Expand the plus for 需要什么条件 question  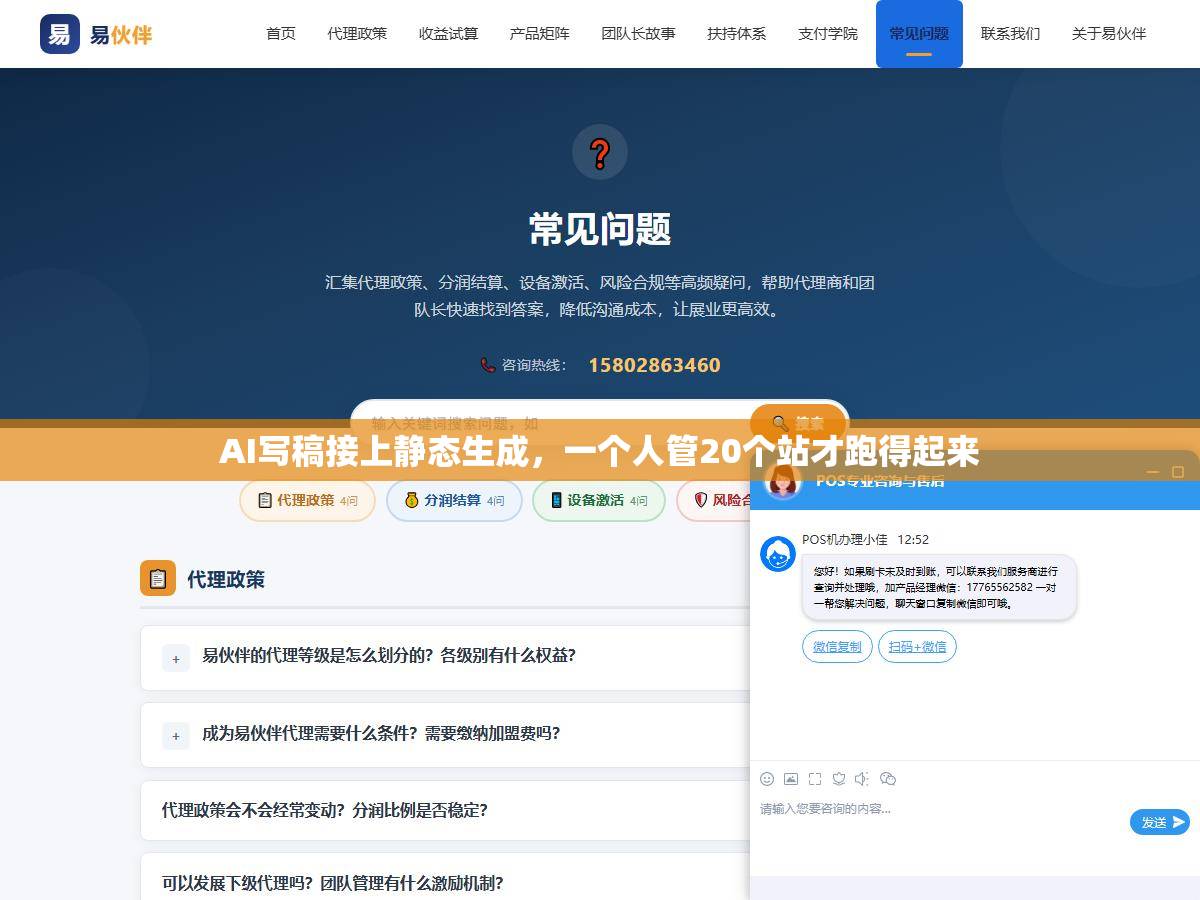coord(175,736)
